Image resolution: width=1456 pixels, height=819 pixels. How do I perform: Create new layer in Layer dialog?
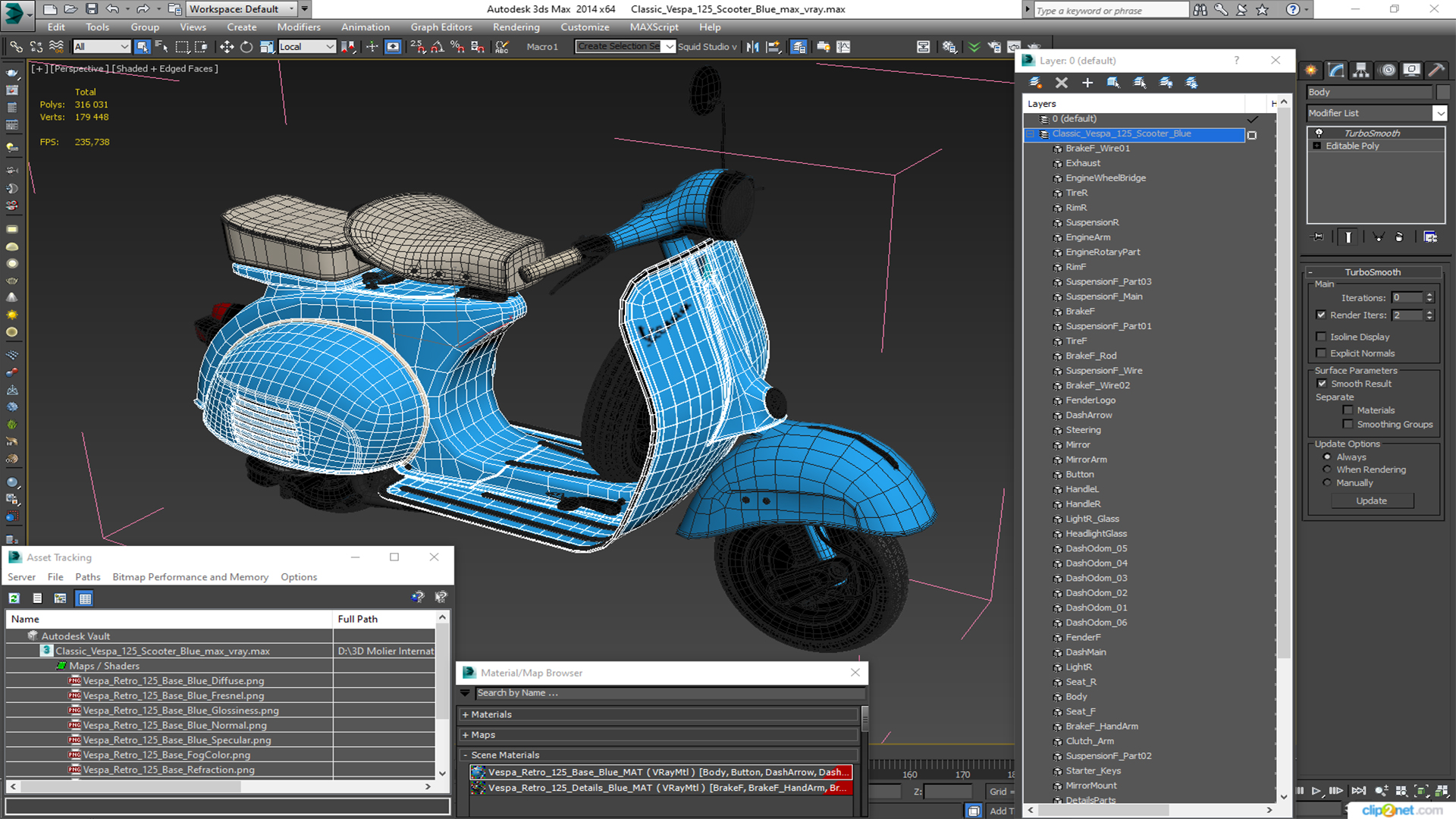[x=1035, y=83]
